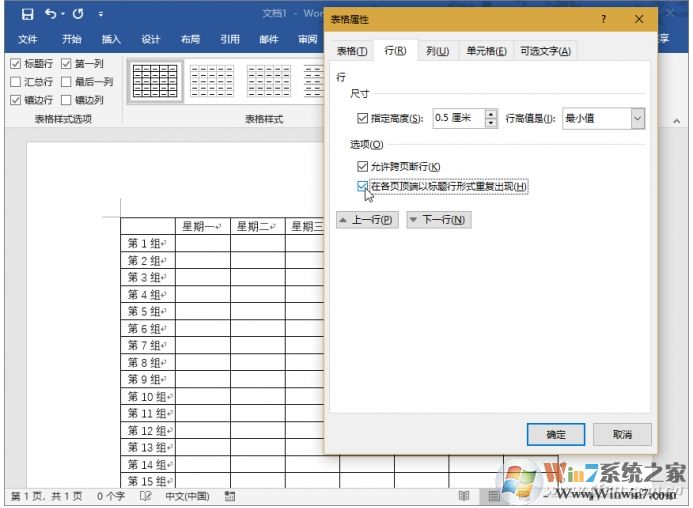693x508 pixels.
Task: Open the 表格 tab in dialog
Action: pyautogui.click(x=352, y=51)
